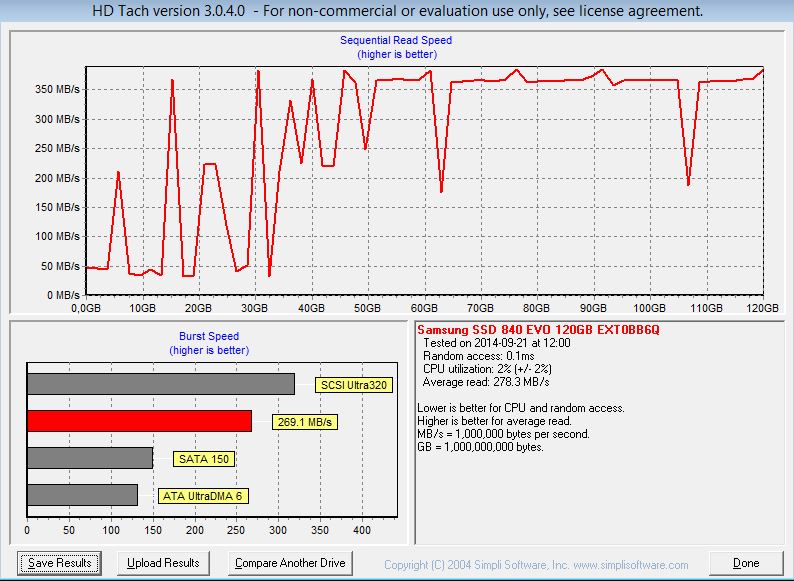Click the yellow 269.1 MB/s label
This screenshot has width=794, height=581.
(x=304, y=422)
